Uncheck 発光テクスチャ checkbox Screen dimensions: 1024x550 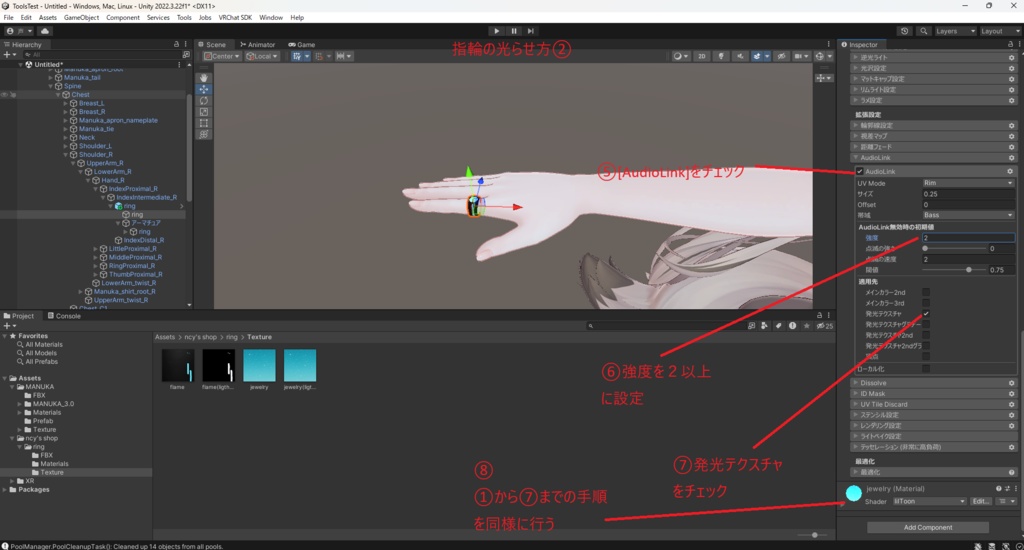point(925,314)
